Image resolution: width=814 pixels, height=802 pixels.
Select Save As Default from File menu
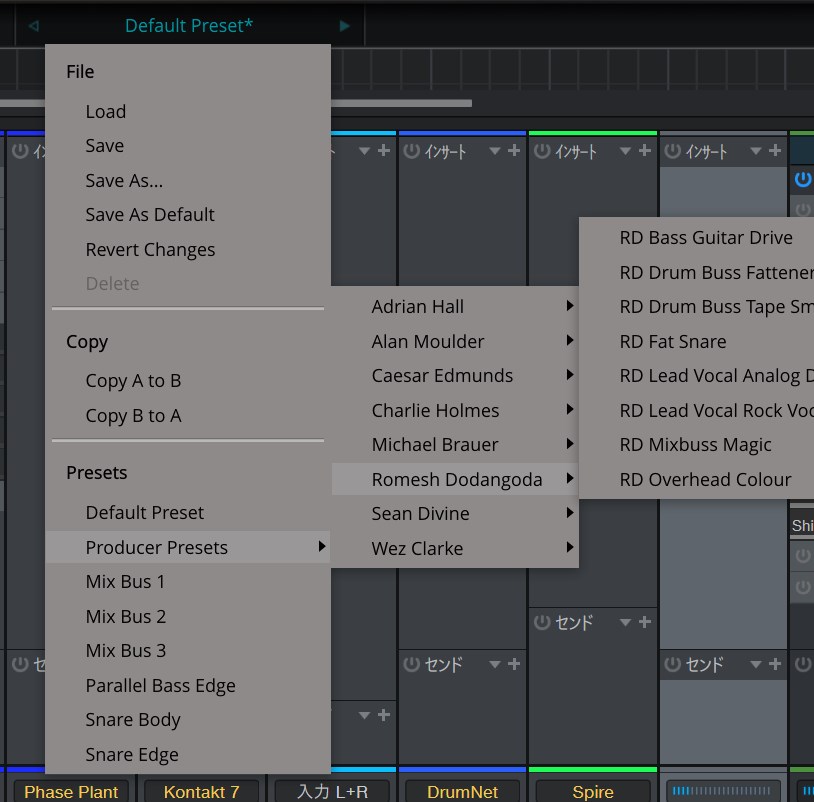click(x=150, y=215)
